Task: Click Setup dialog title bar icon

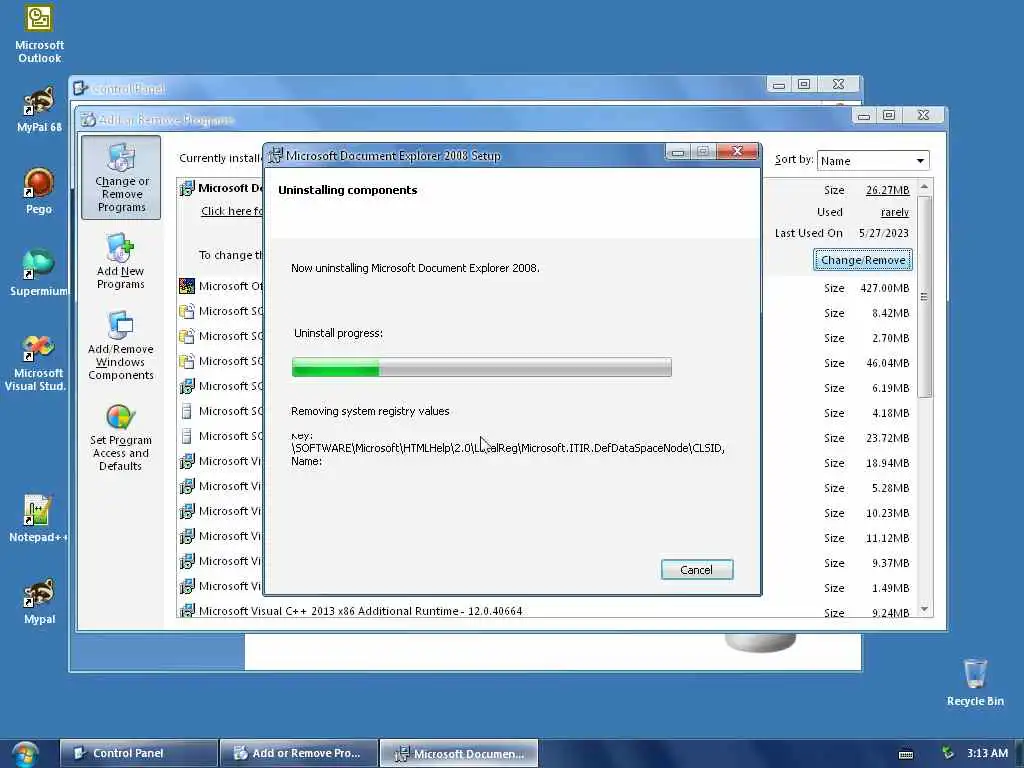Action: [276, 155]
